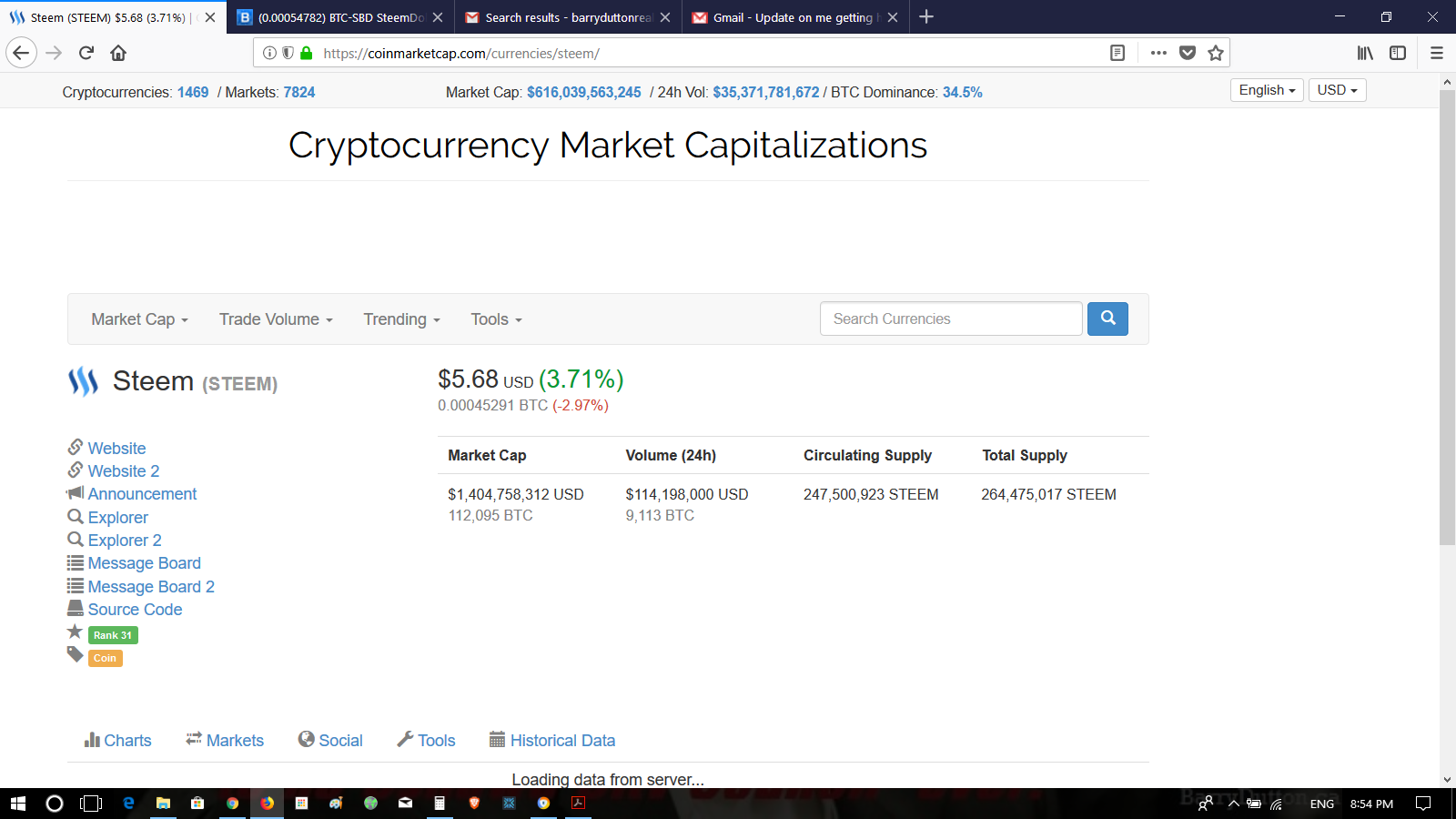
Task: Focus the Search Currencies field
Action: 951,318
